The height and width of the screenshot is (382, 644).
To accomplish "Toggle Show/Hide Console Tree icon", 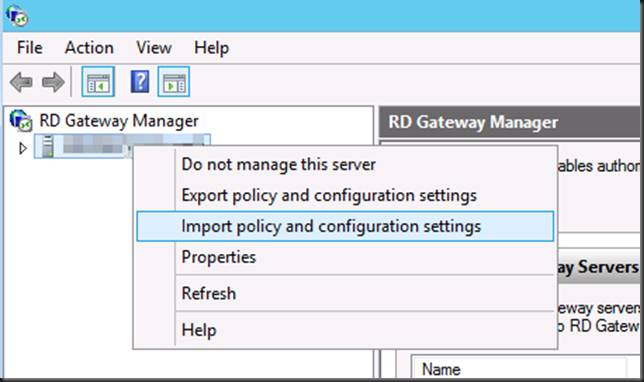I will coord(98,82).
